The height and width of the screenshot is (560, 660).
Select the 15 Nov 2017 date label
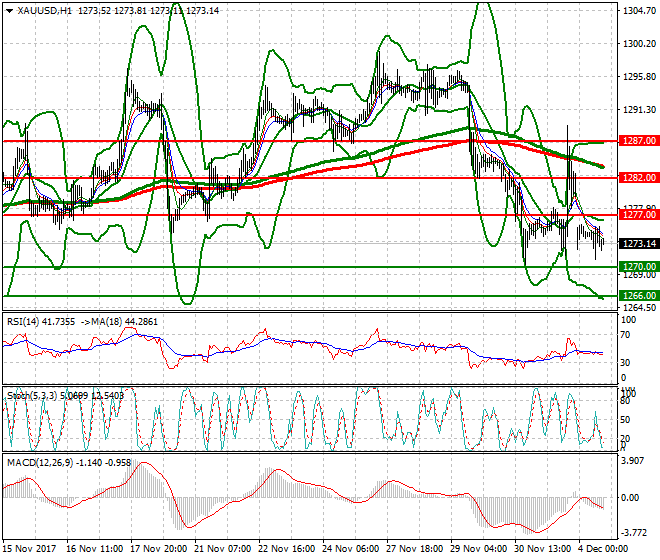29,549
